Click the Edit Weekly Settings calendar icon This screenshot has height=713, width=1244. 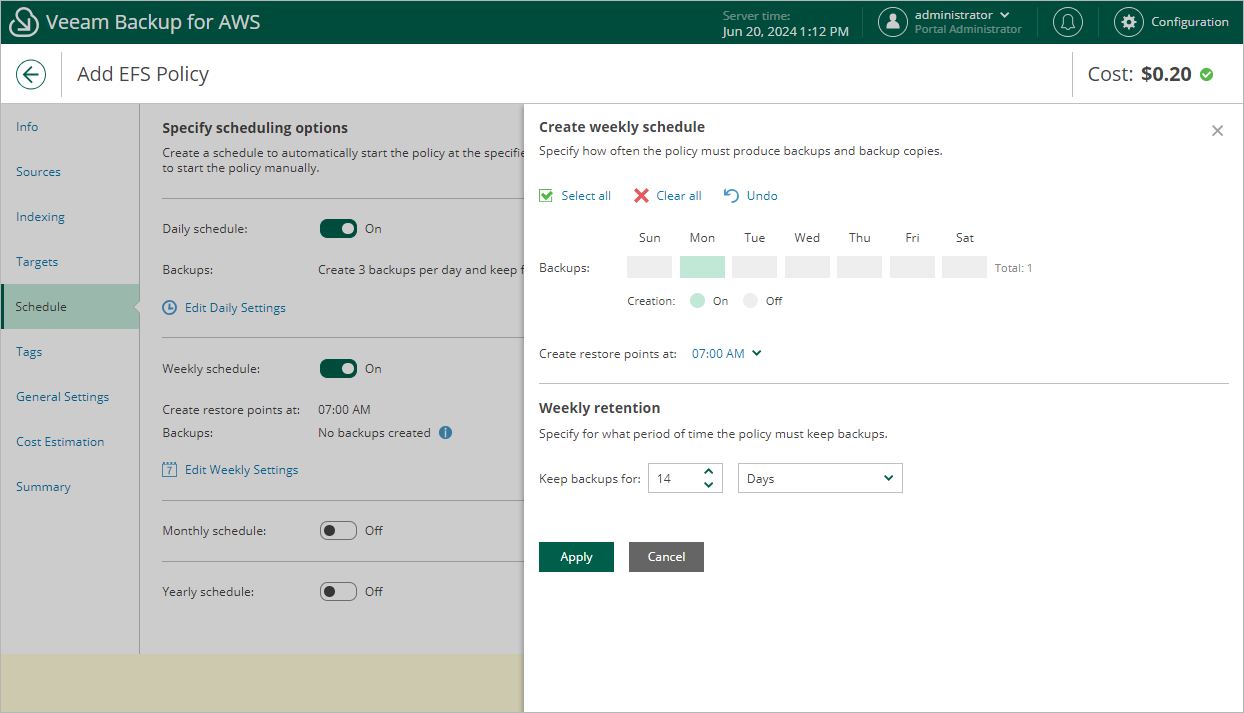click(170, 469)
